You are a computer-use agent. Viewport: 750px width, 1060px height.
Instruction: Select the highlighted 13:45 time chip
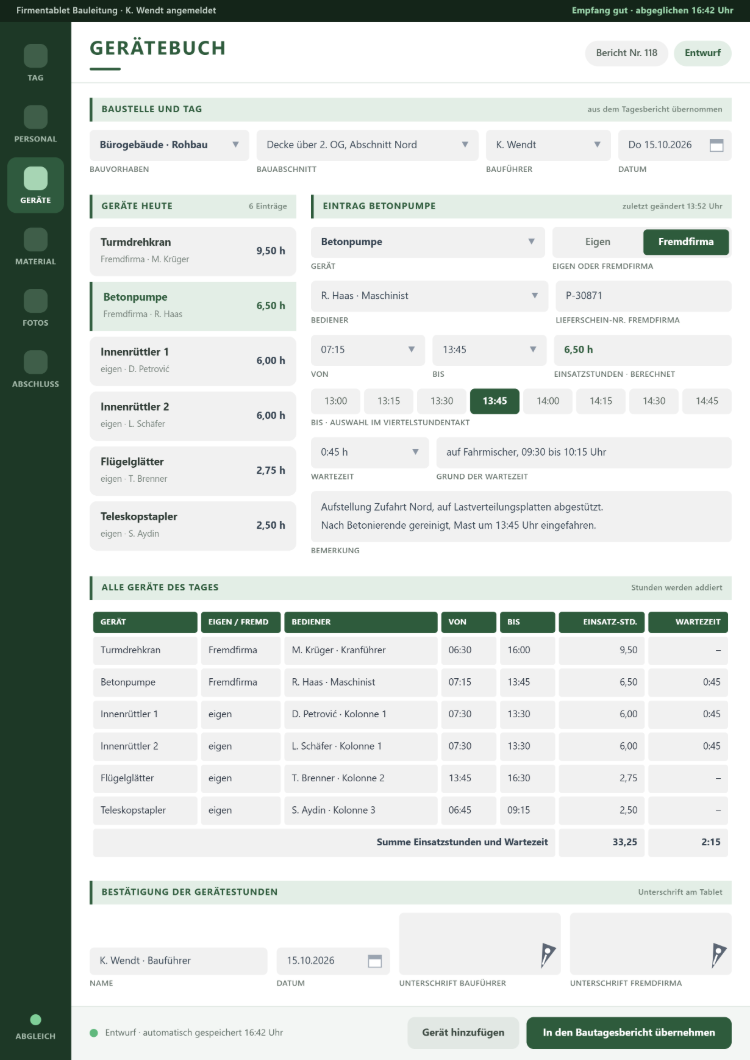(494, 401)
